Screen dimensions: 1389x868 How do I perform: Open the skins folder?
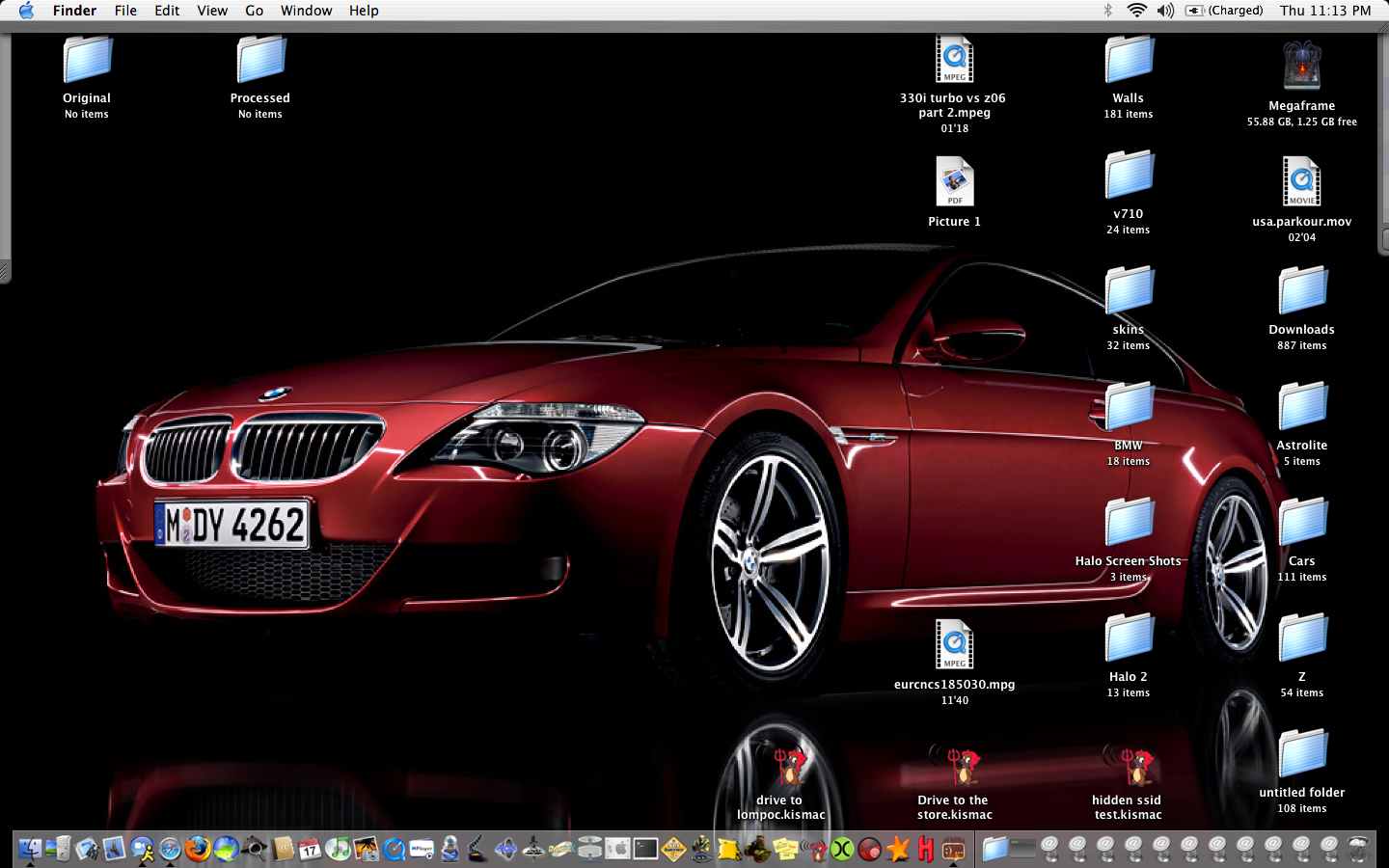(x=1129, y=291)
